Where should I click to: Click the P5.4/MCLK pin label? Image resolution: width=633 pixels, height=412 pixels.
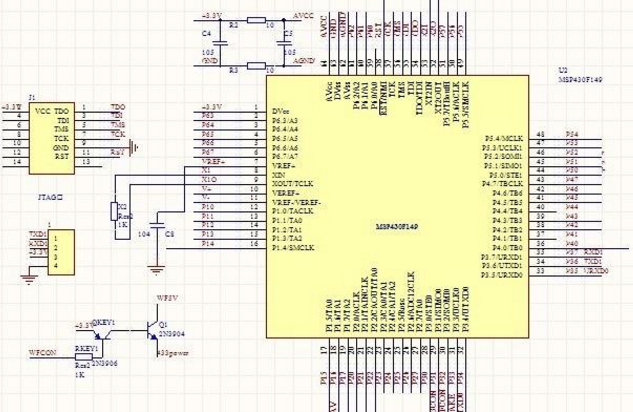(x=503, y=138)
